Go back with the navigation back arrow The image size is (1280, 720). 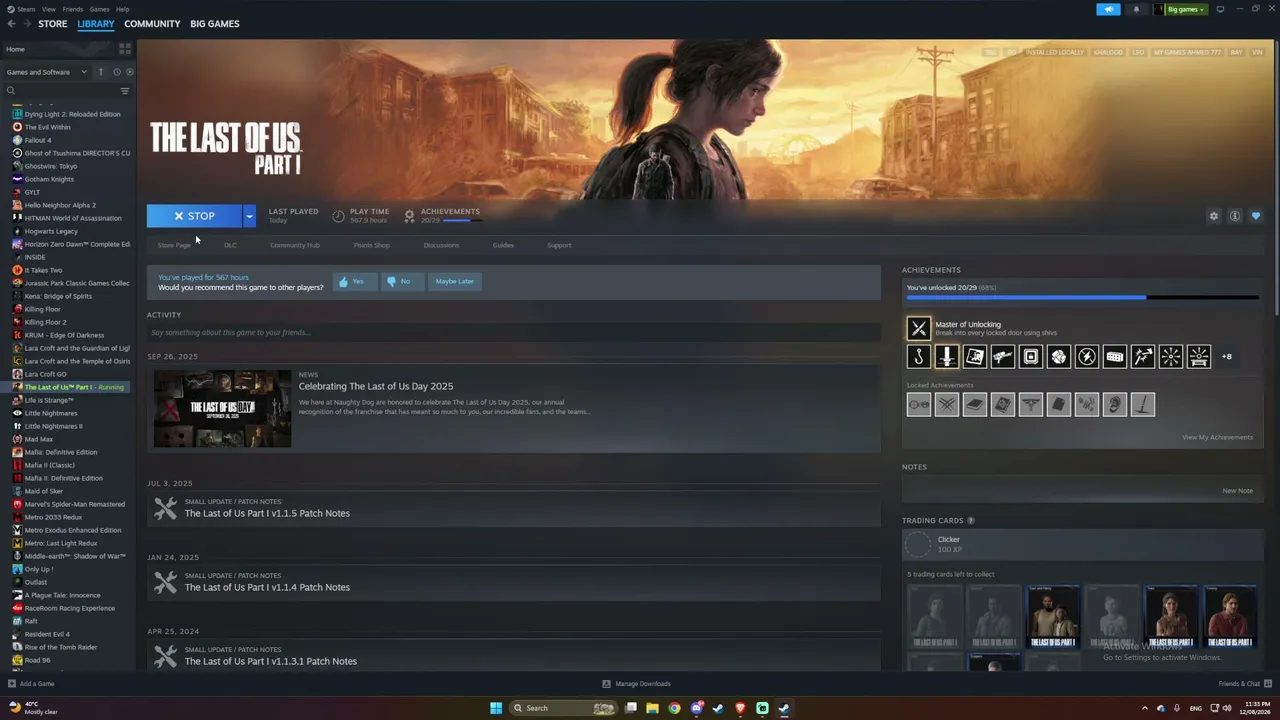click(x=12, y=24)
